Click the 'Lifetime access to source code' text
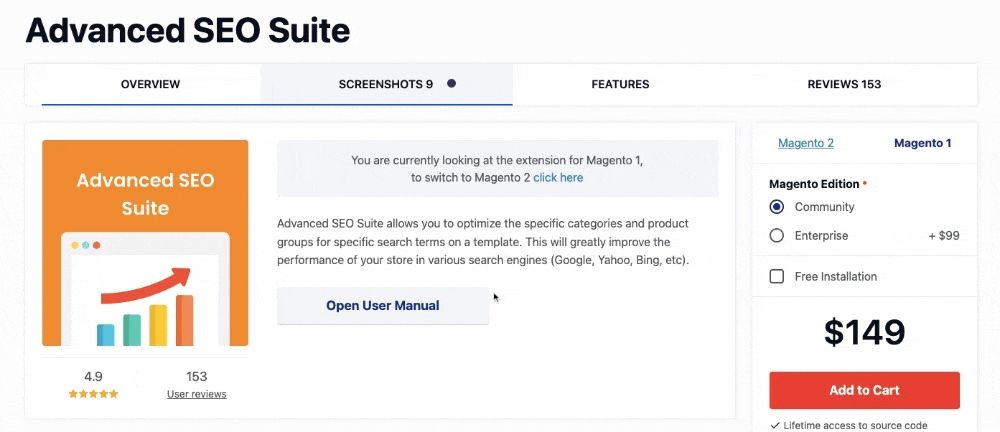Screen dimensions: 1000x432 [x=855, y=426]
